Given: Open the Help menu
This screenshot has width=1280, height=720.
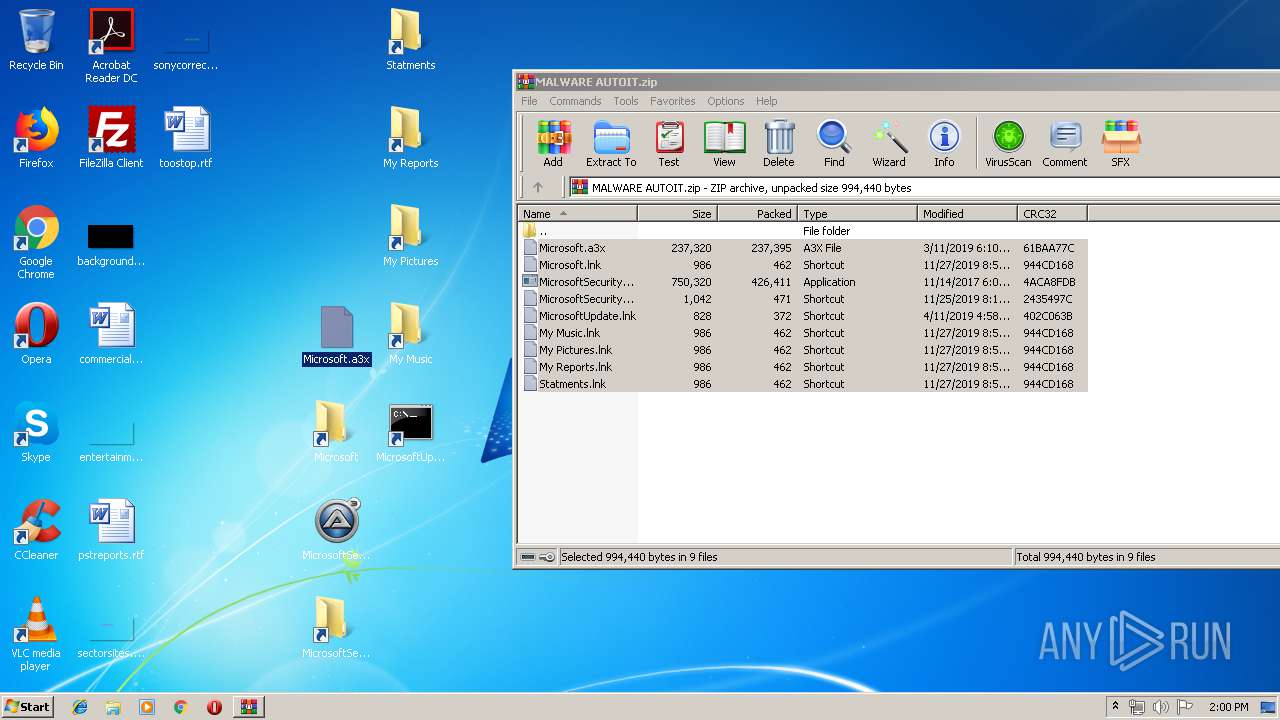Looking at the screenshot, I should coord(767,101).
